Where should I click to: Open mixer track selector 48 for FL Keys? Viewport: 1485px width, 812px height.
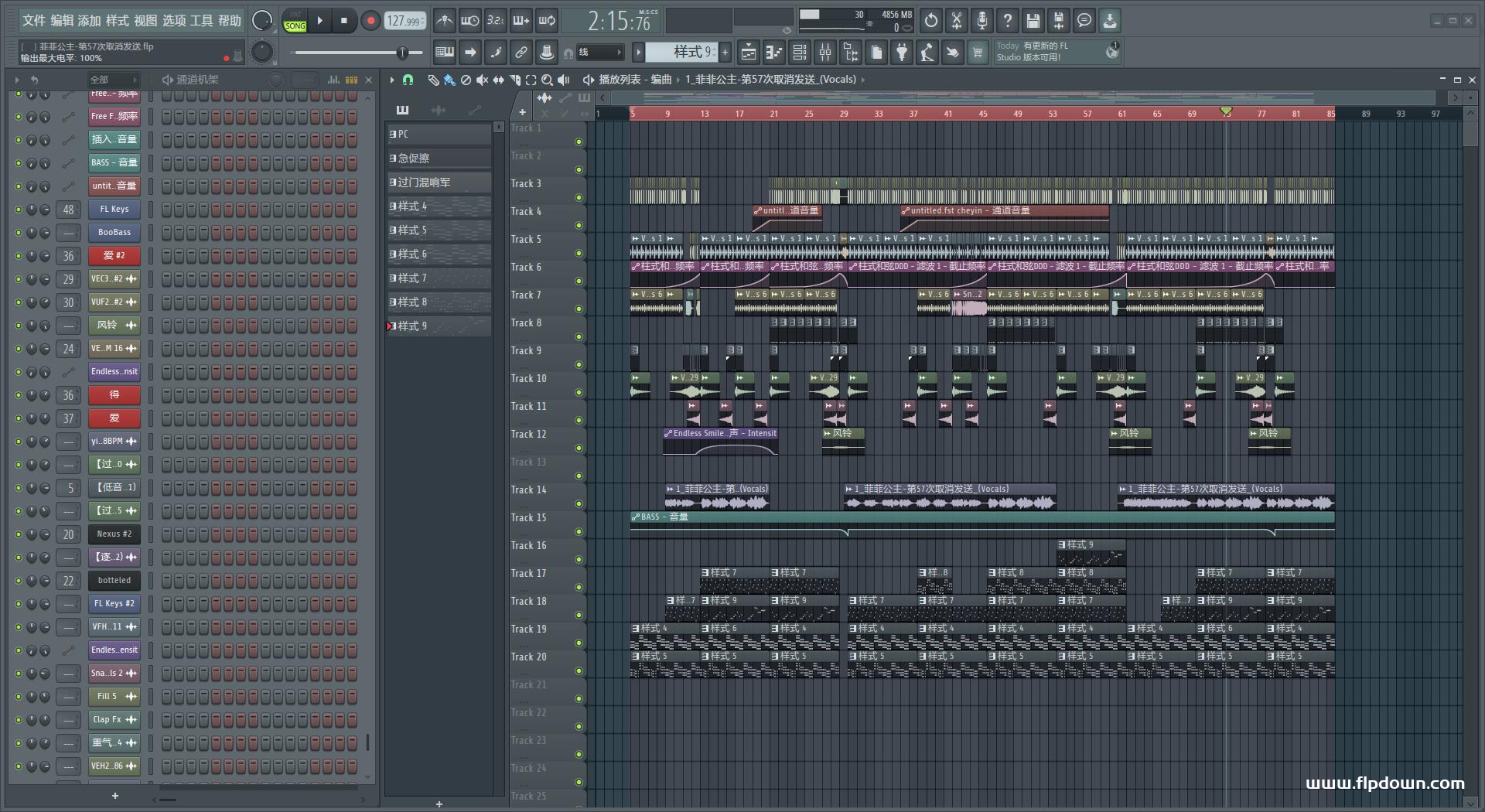[68, 210]
